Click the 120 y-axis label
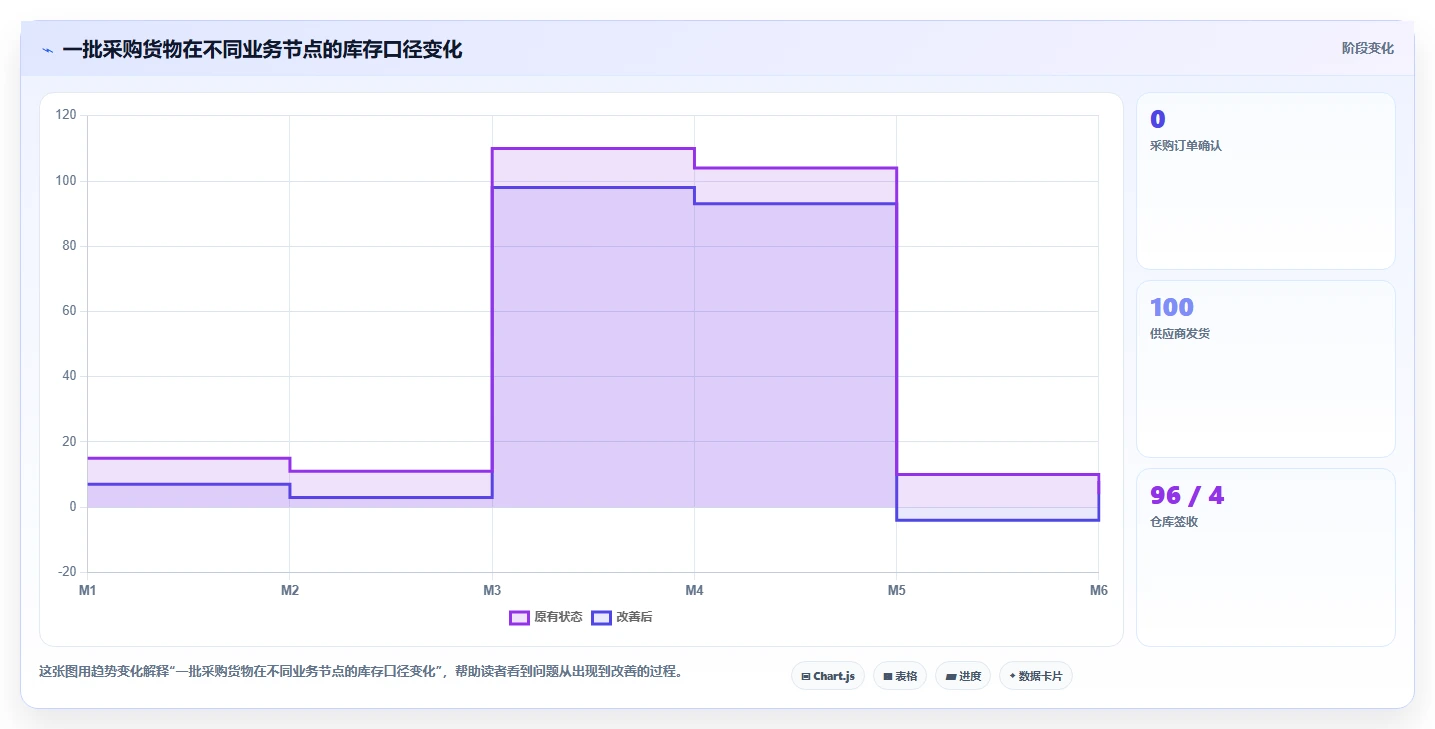 click(x=66, y=115)
